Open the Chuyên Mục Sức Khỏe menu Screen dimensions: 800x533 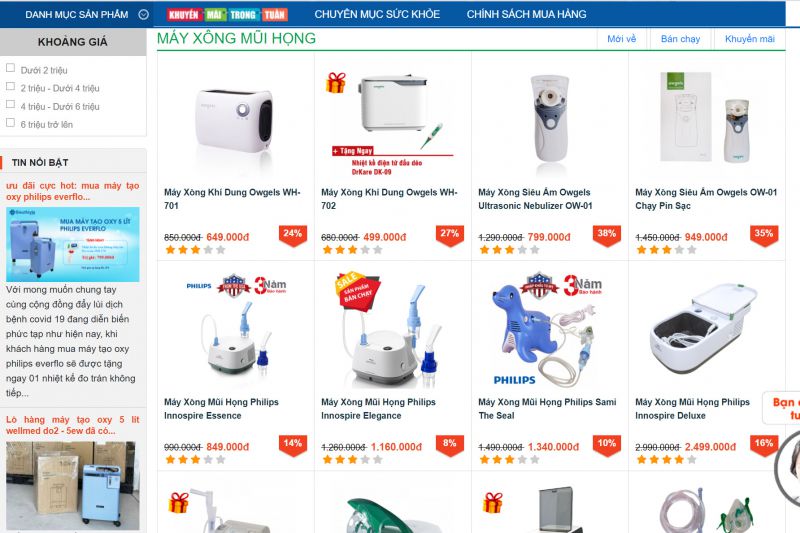pyautogui.click(x=377, y=14)
